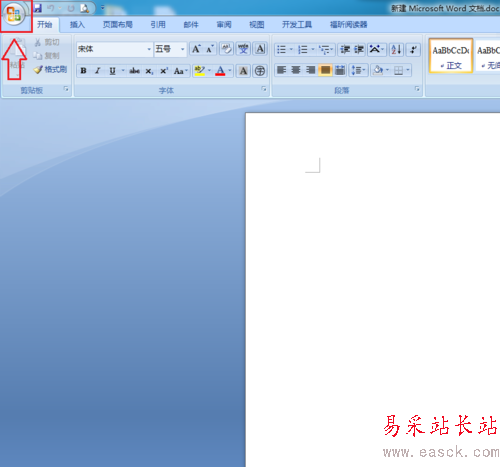
Task: Activate the 格式刷 format painter
Action: pyautogui.click(x=50, y=69)
